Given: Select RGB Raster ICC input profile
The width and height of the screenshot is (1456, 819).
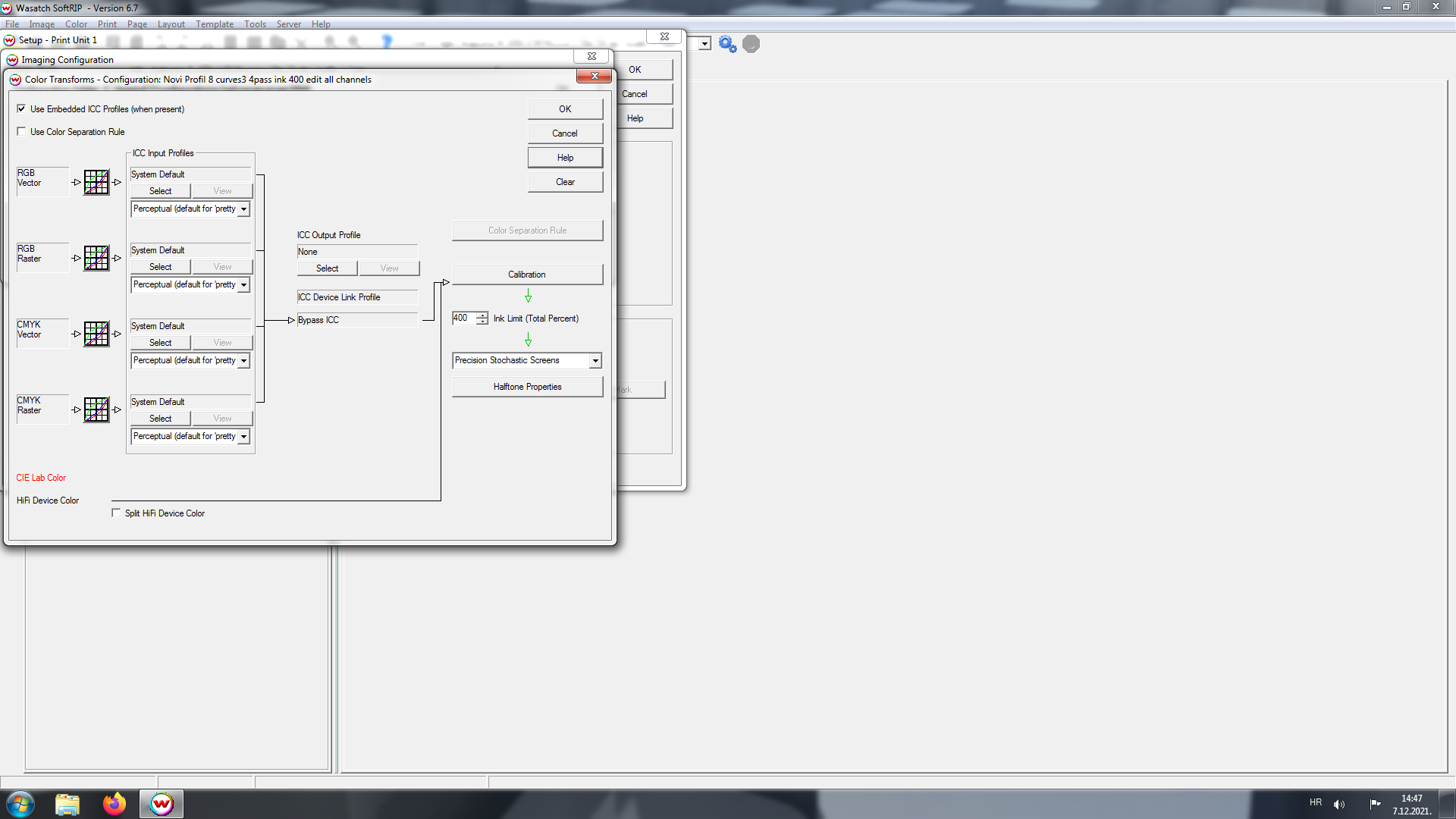Looking at the screenshot, I should [160, 266].
